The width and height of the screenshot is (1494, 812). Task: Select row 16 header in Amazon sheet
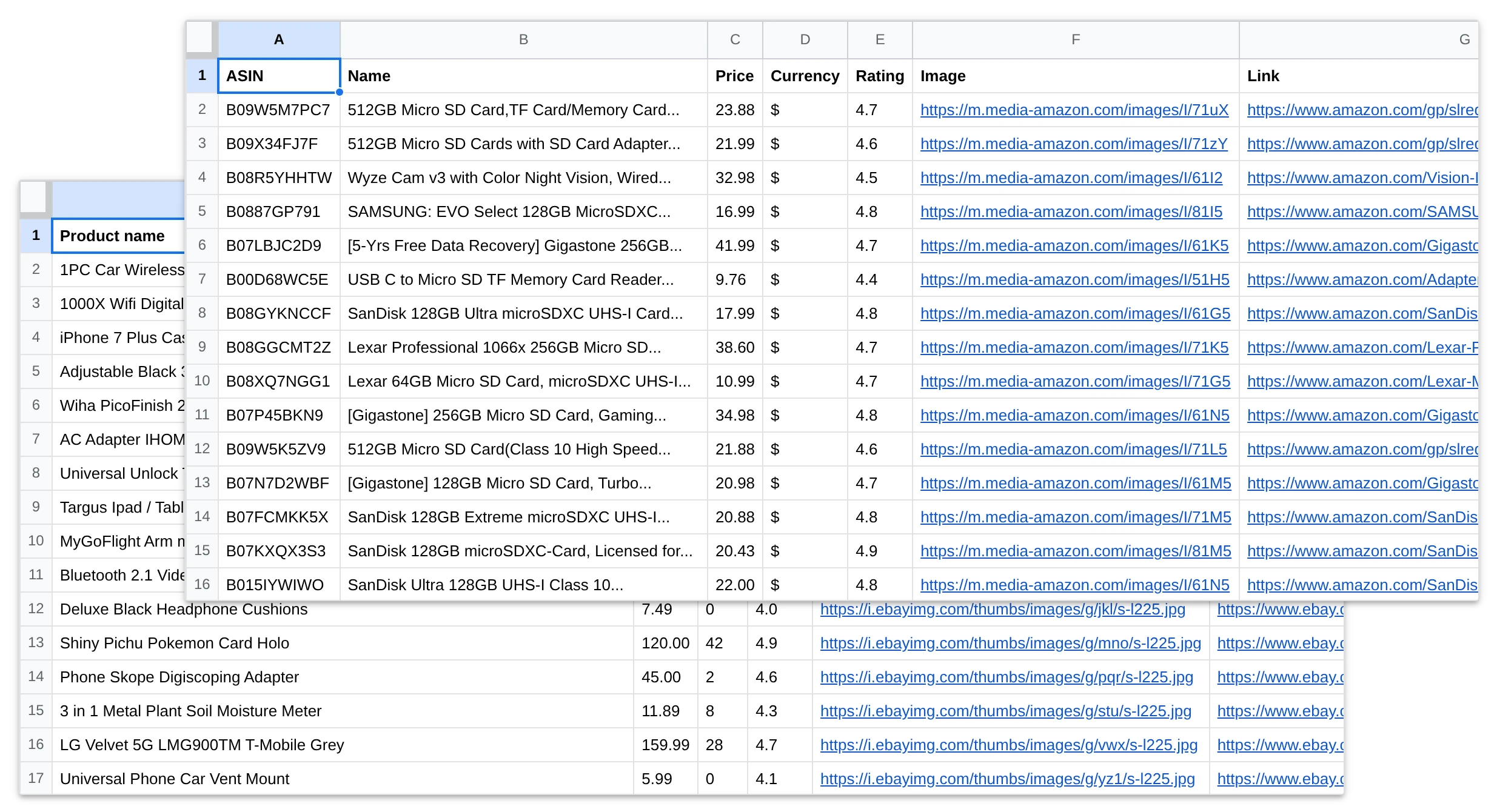click(202, 585)
